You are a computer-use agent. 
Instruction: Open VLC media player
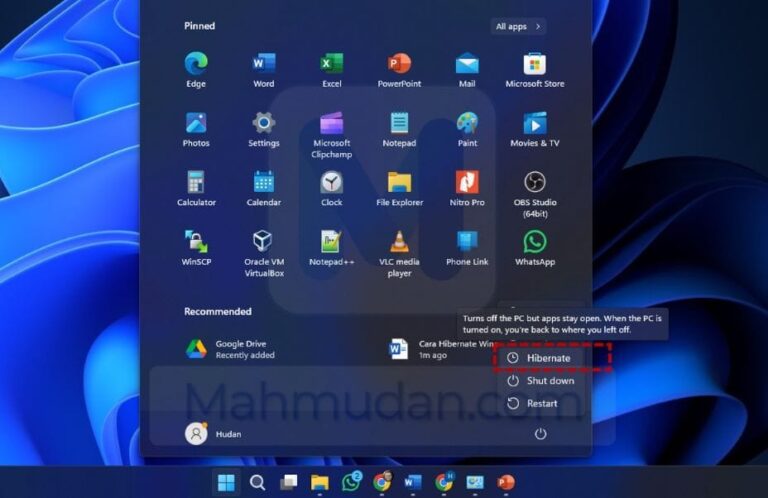(399, 254)
